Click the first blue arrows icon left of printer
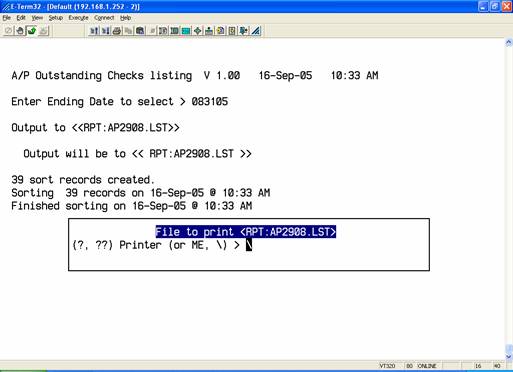Screen dimensions: 513x372 click(x=94, y=31)
